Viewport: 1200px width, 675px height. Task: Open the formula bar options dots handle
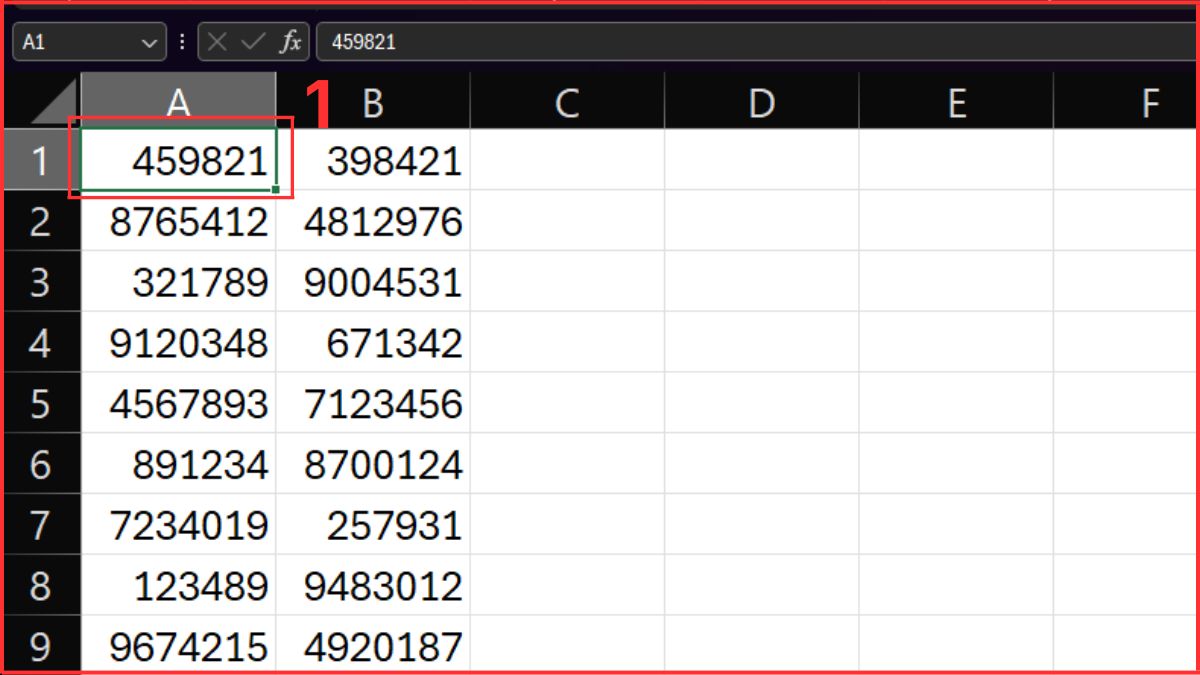(182, 42)
